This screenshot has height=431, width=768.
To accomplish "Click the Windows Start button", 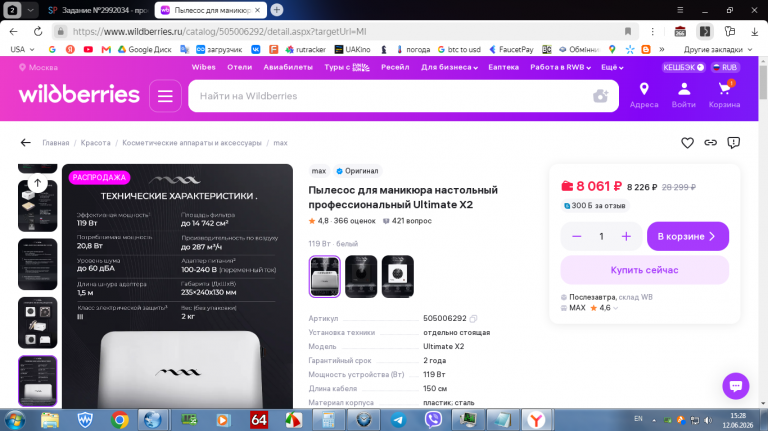I will tap(15, 420).
